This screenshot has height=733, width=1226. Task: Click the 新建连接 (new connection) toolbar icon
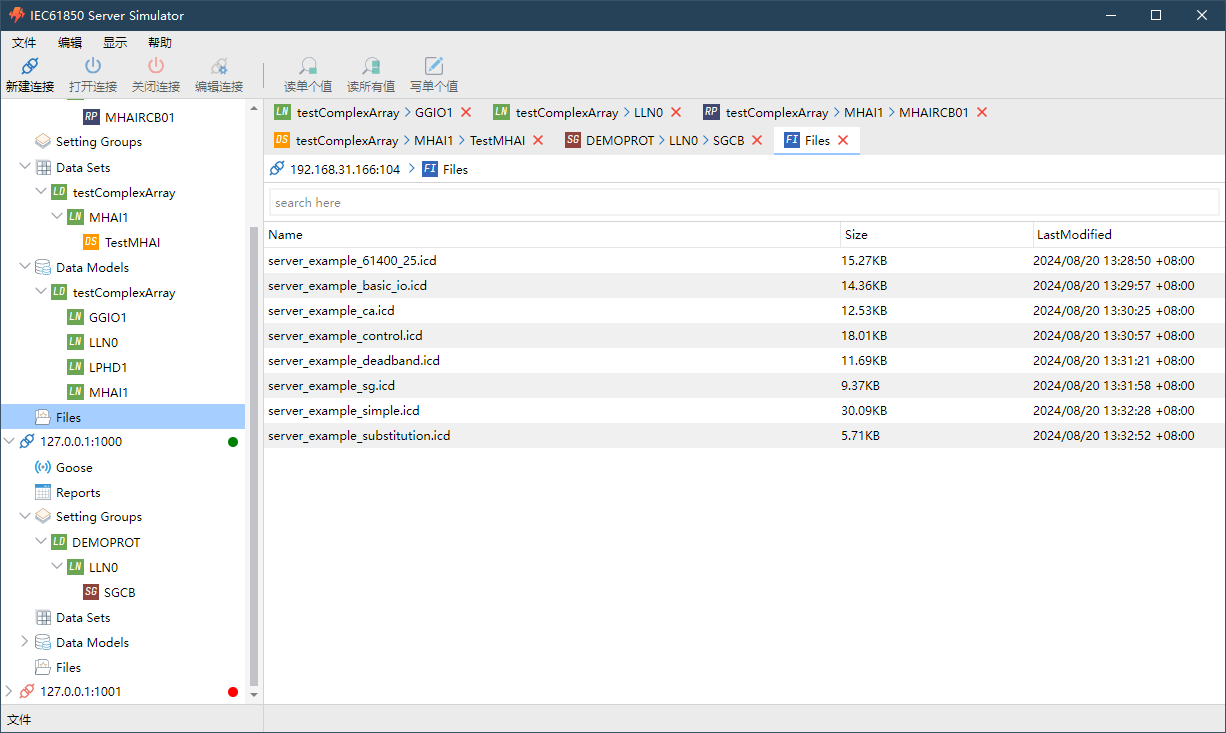coord(29,66)
